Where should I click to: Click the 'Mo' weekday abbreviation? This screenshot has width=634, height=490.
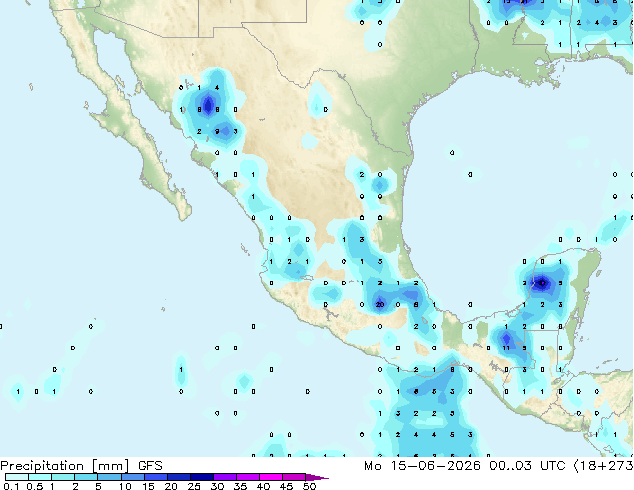point(373,466)
